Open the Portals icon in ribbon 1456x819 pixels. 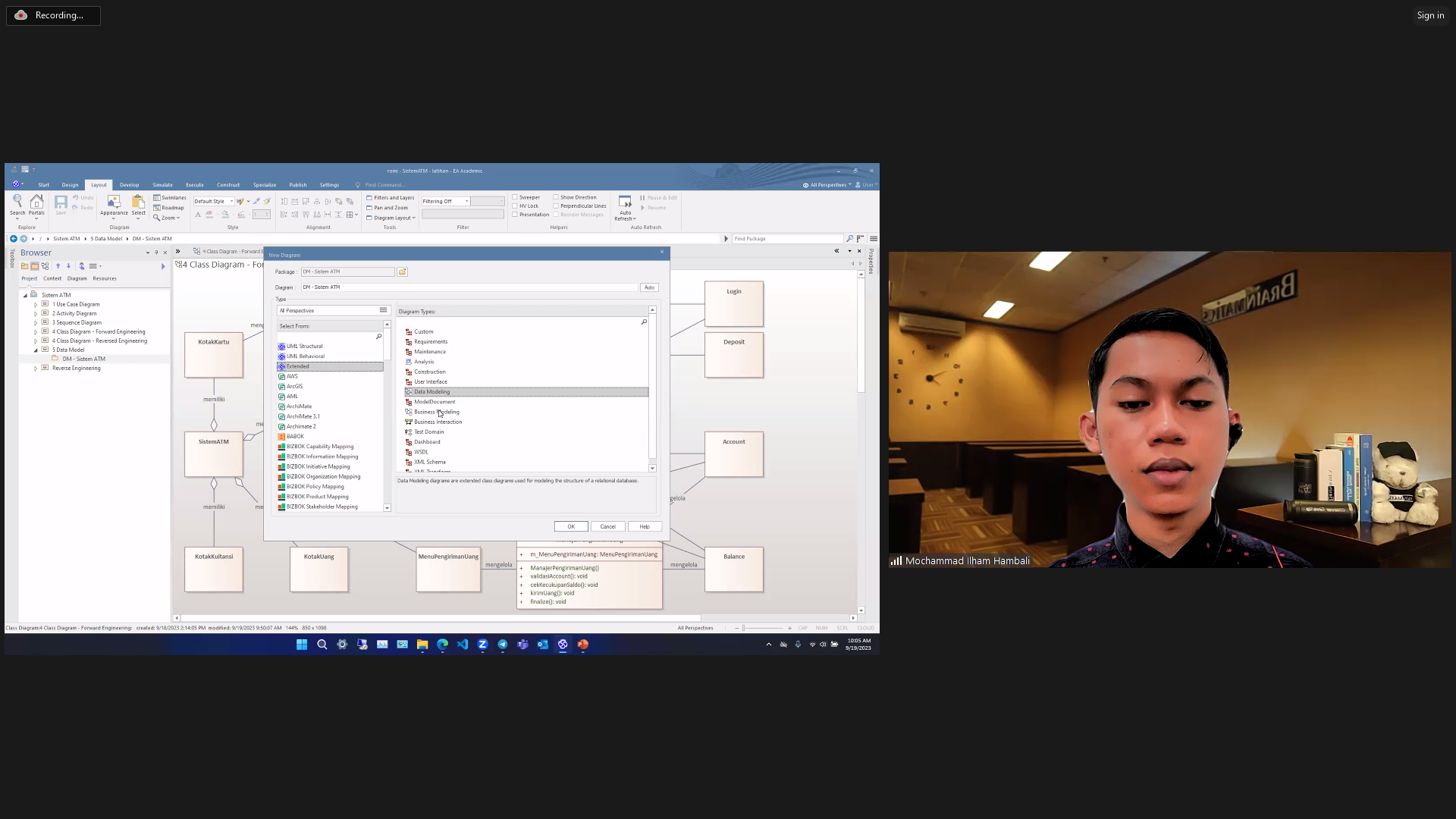coord(36,202)
